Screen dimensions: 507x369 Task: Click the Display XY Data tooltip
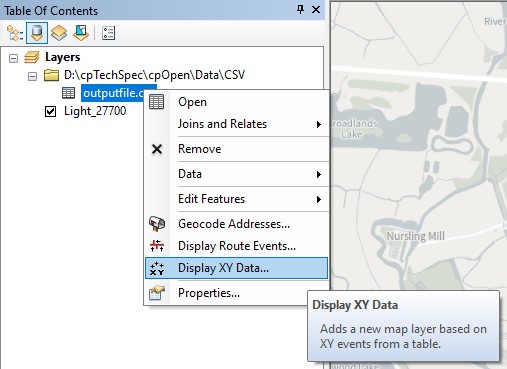[x=403, y=326]
